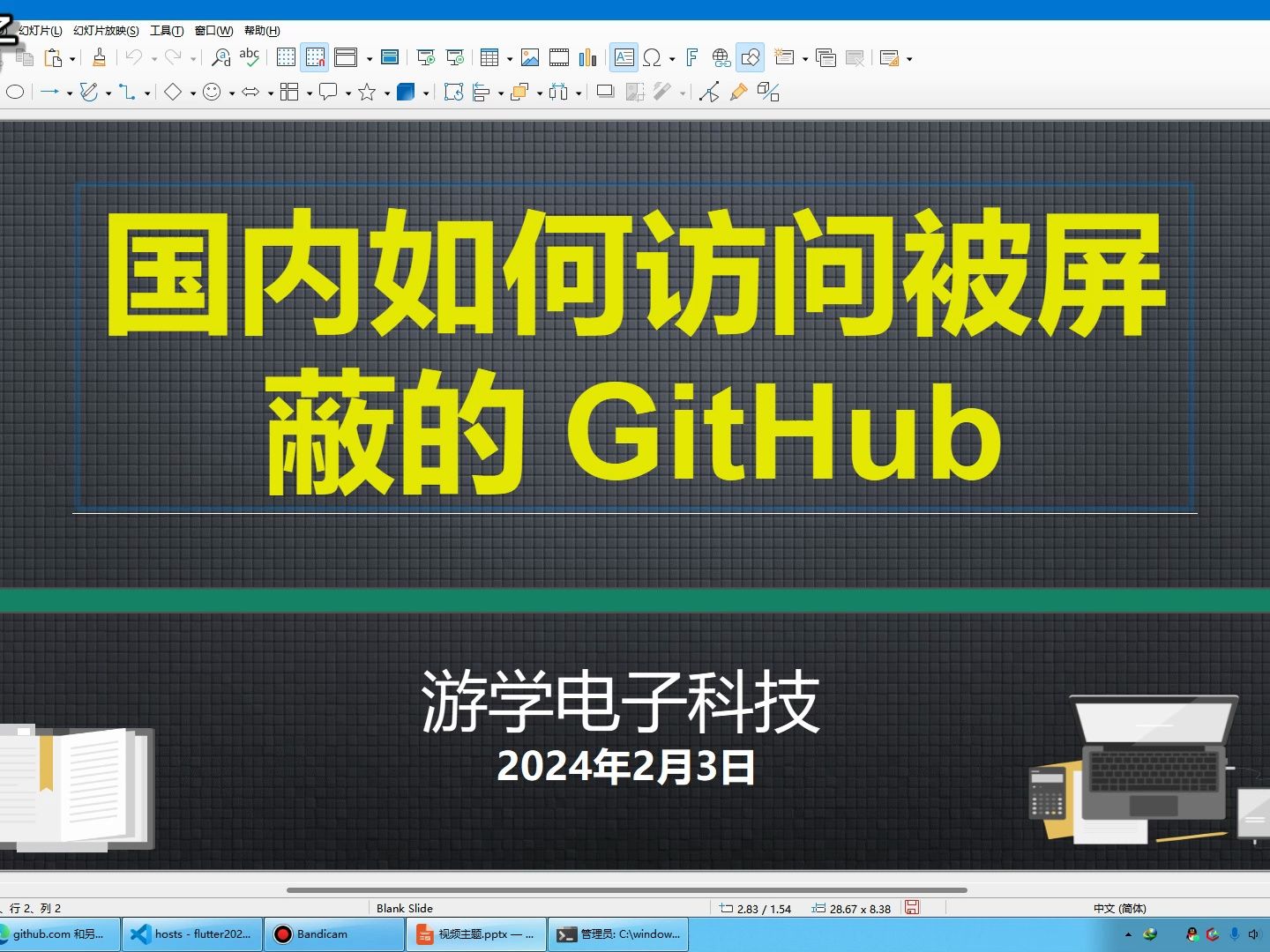Expand the Display Views dropdown arrow
The width and height of the screenshot is (1270, 952).
pyautogui.click(x=369, y=59)
